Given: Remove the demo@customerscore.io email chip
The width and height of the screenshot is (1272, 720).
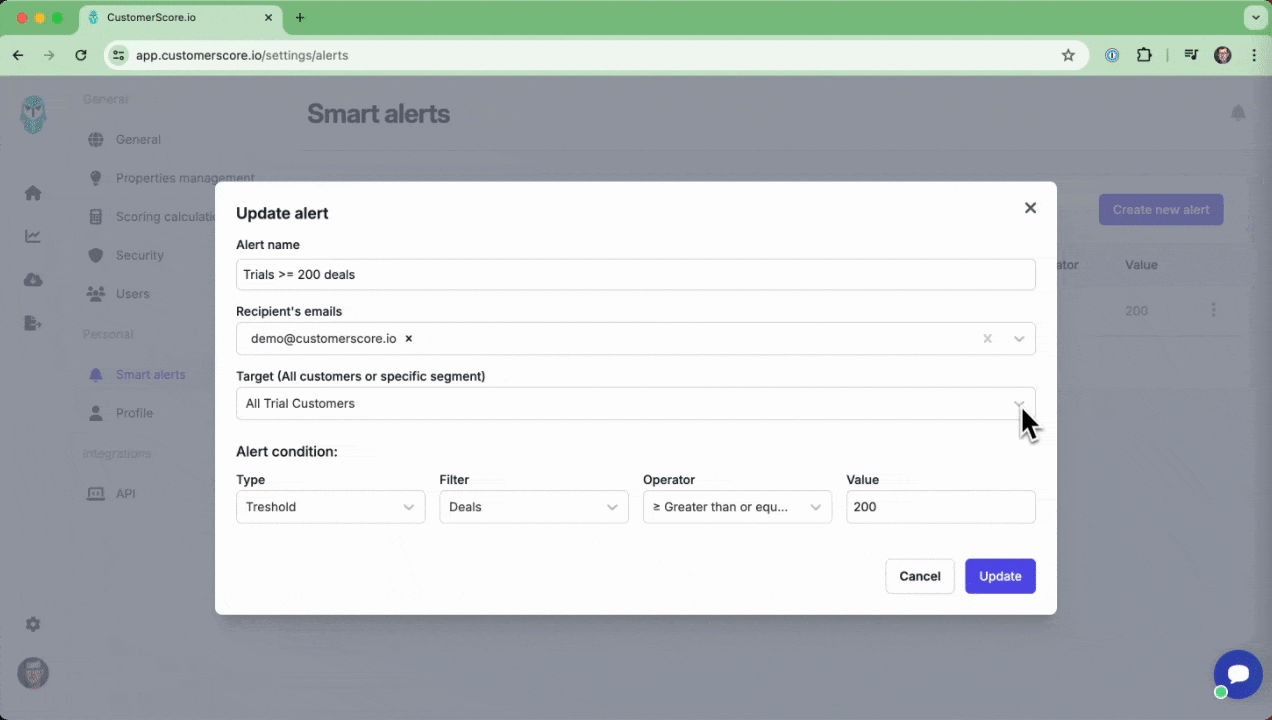Looking at the screenshot, I should (x=408, y=338).
